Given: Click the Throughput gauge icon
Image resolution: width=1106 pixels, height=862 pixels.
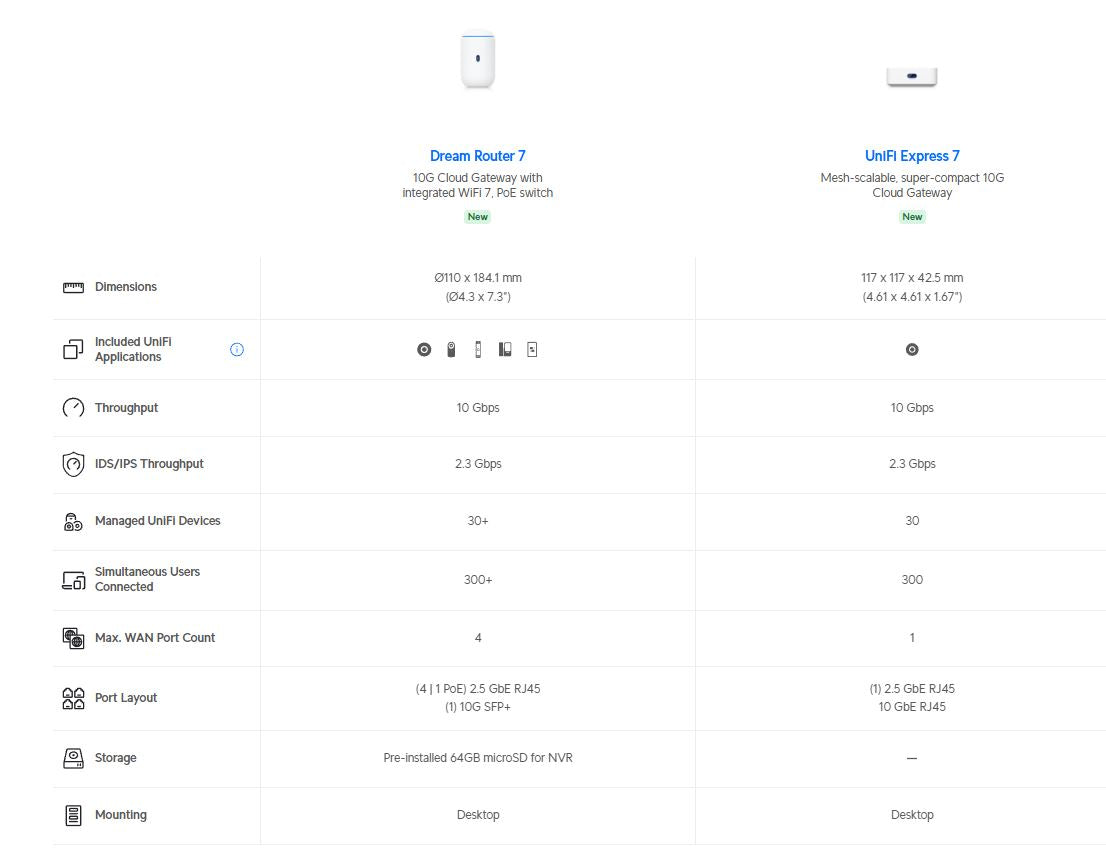Looking at the screenshot, I should (73, 408).
